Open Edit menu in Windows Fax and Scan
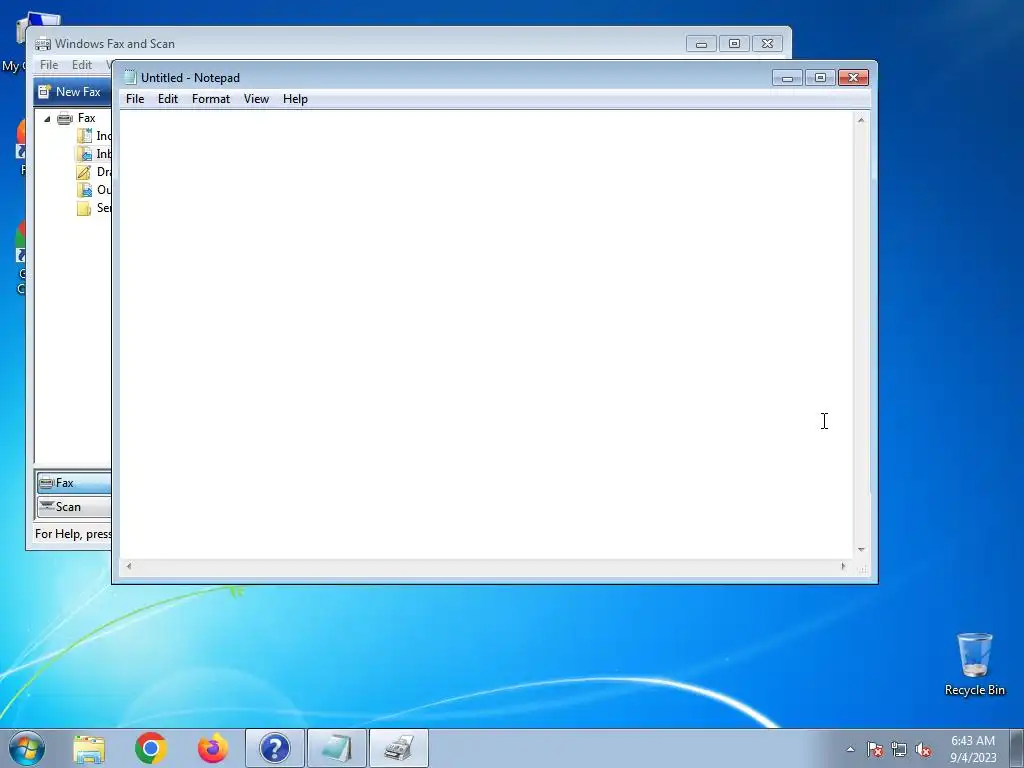Viewport: 1024px width, 768px height. (82, 65)
